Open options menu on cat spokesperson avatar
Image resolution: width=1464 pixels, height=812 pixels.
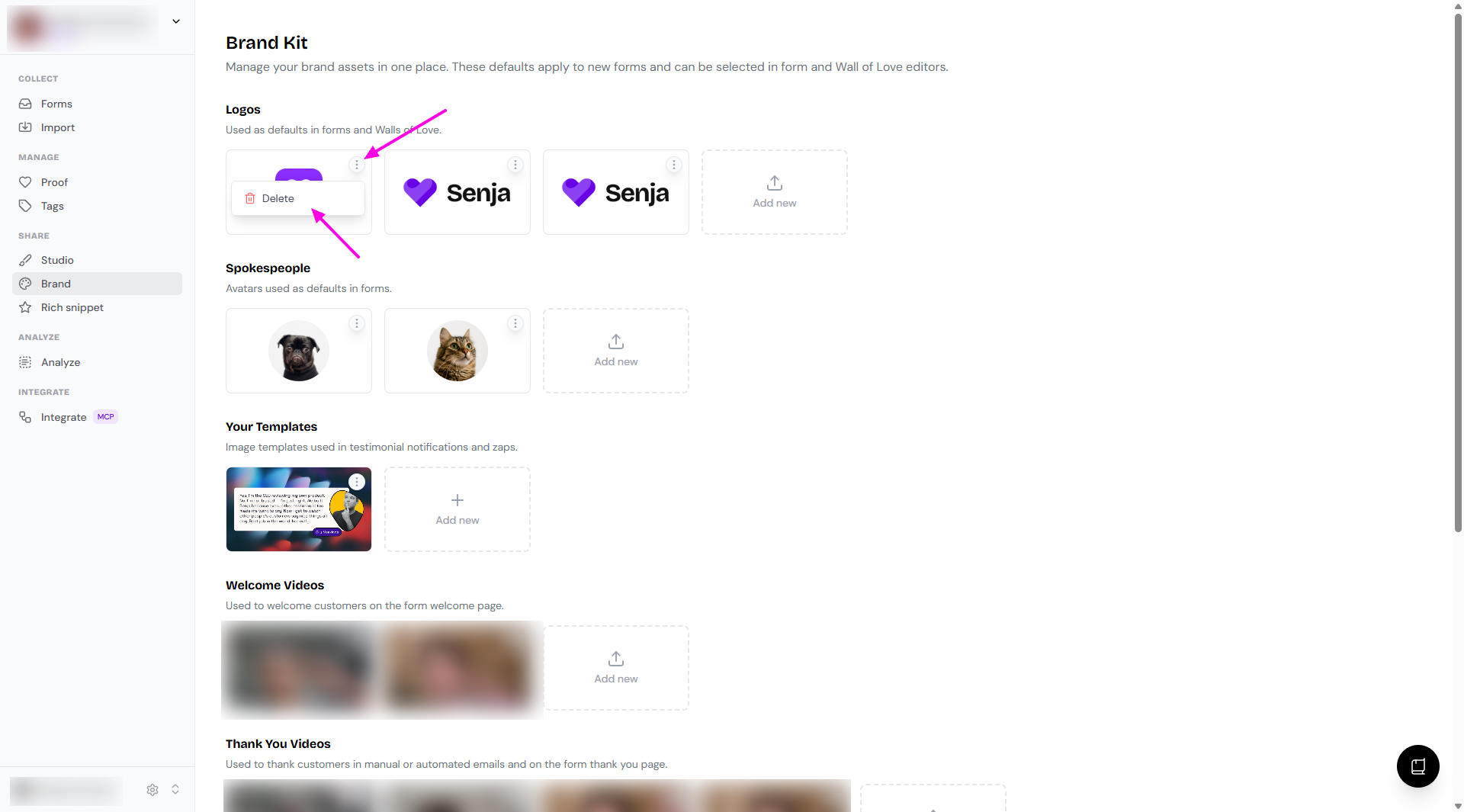point(515,323)
